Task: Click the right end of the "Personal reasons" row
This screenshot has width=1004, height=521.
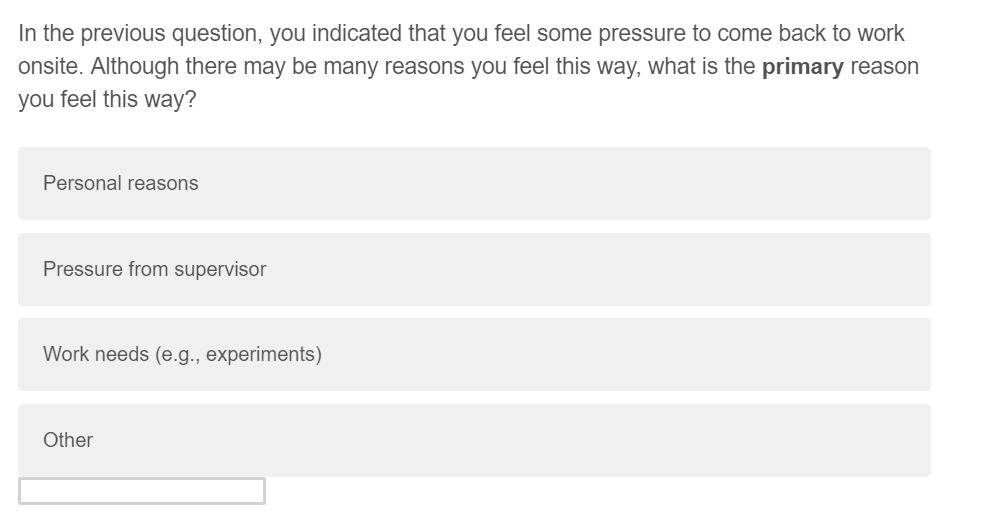Action: (x=900, y=184)
